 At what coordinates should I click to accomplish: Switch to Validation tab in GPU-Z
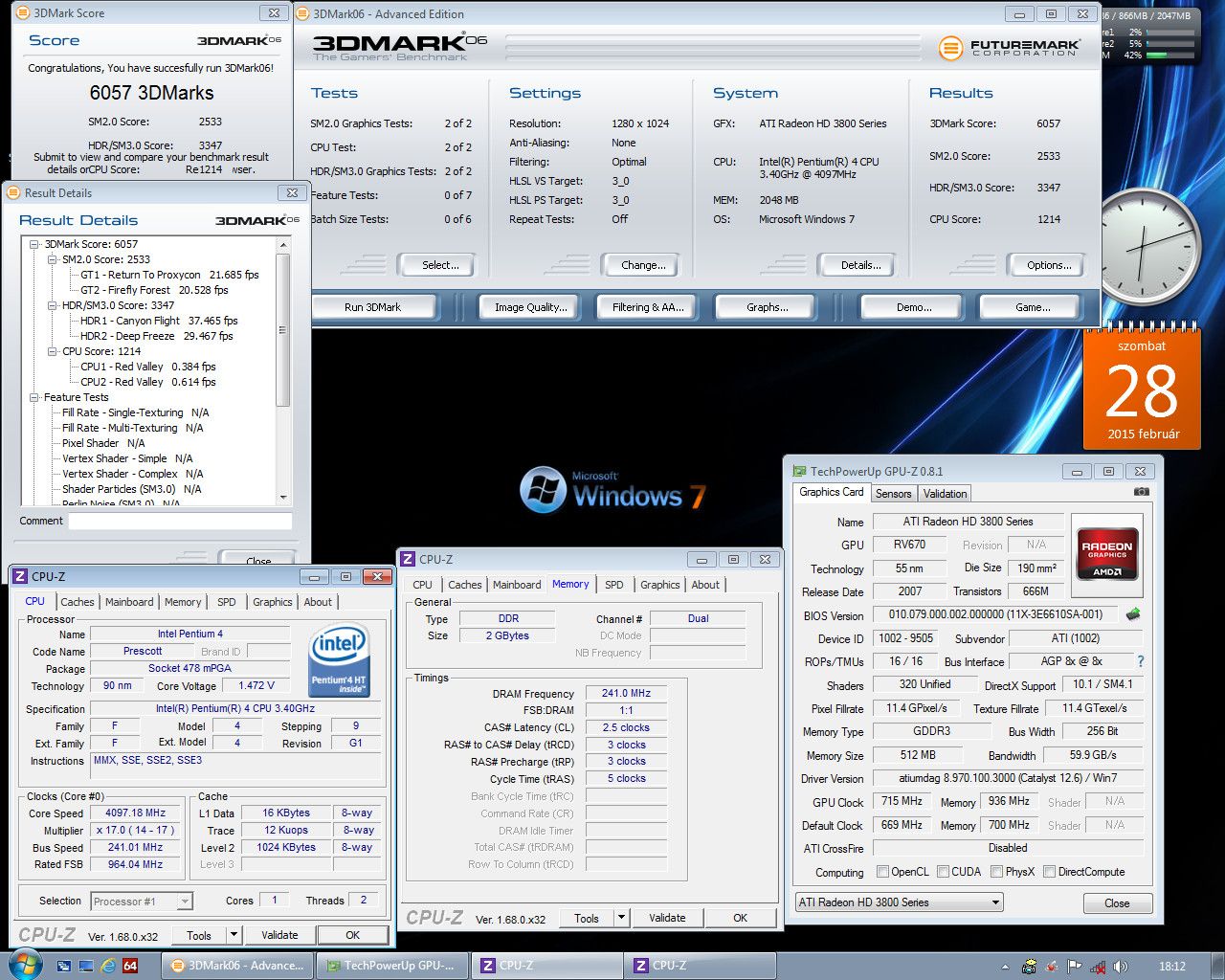pyautogui.click(x=945, y=494)
